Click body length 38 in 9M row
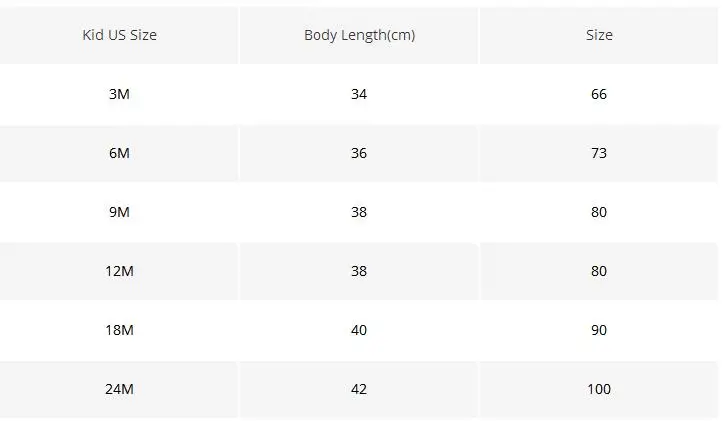This screenshot has height=421, width=728. pos(359,212)
